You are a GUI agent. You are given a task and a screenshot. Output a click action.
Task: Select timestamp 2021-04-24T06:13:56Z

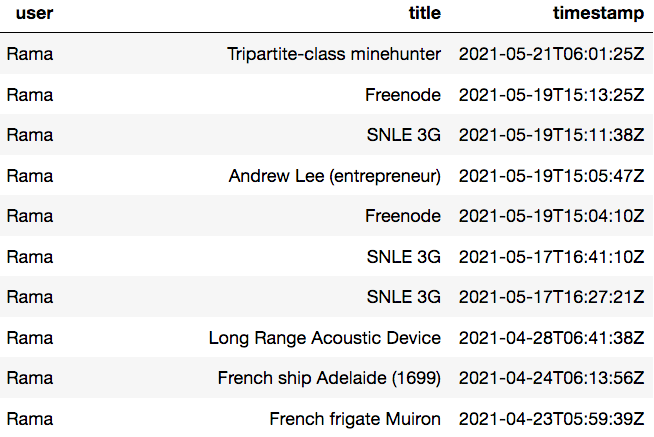[551, 378]
